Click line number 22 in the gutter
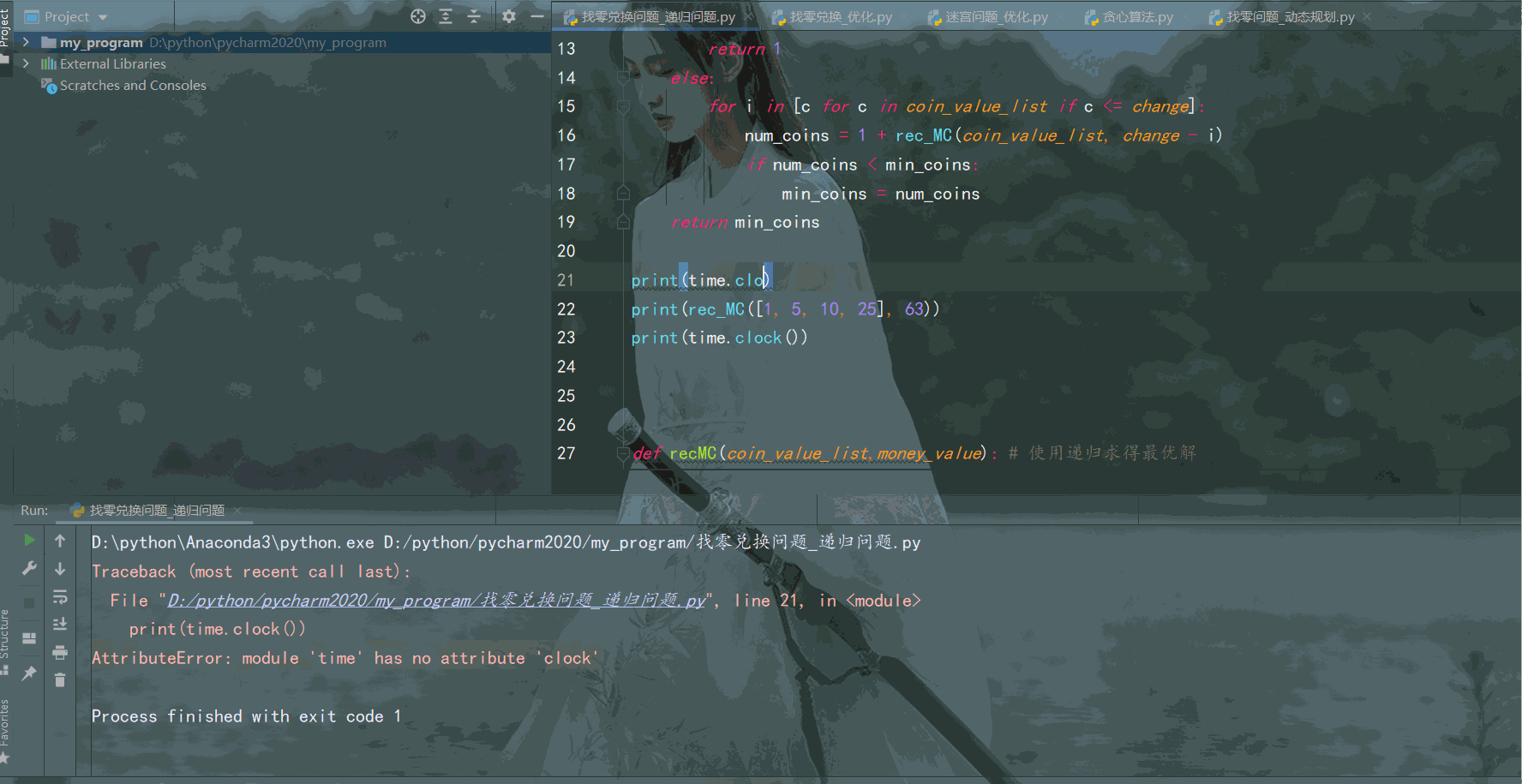1522x784 pixels. pyautogui.click(x=566, y=309)
